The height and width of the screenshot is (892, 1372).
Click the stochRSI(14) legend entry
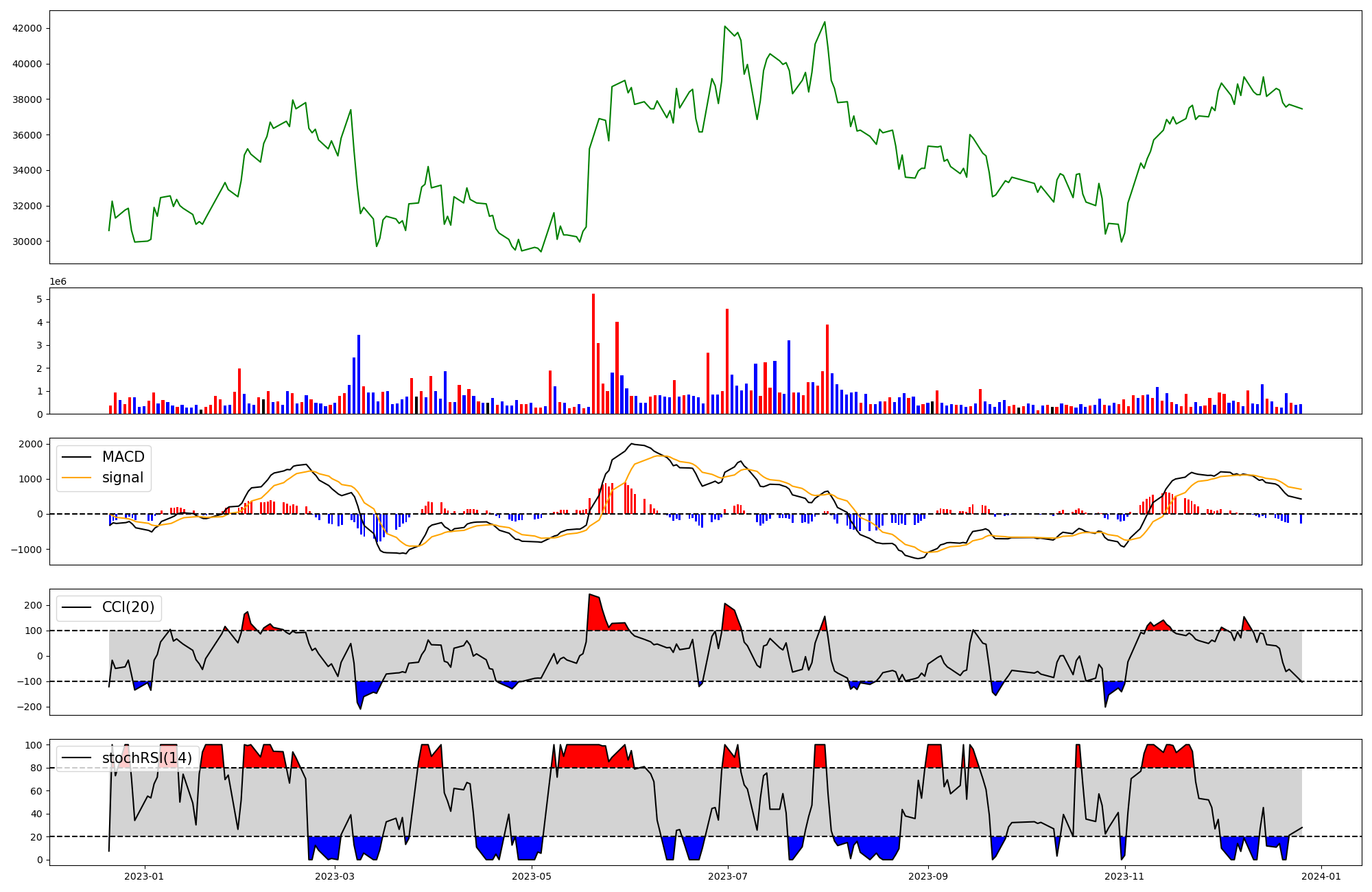[147, 758]
